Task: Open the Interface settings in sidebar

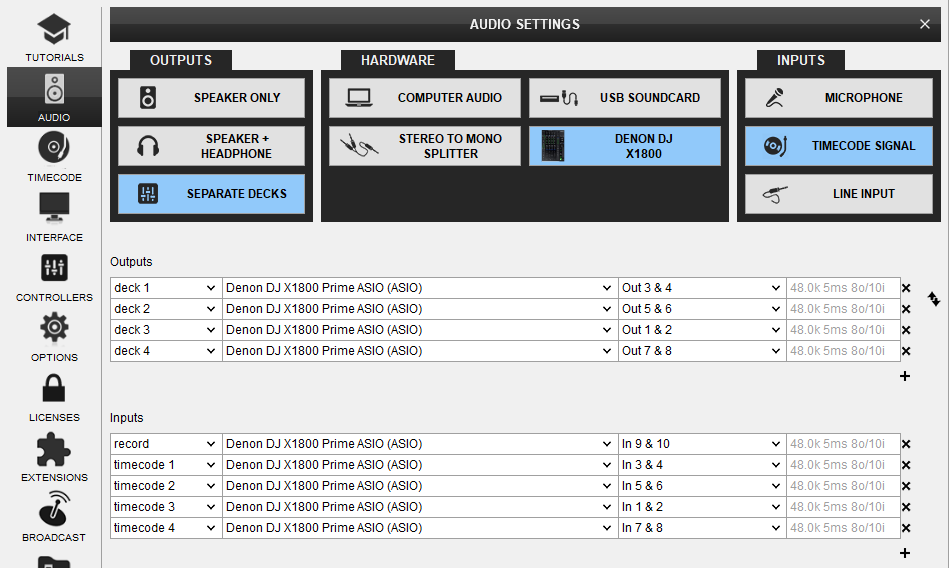Action: click(x=54, y=217)
